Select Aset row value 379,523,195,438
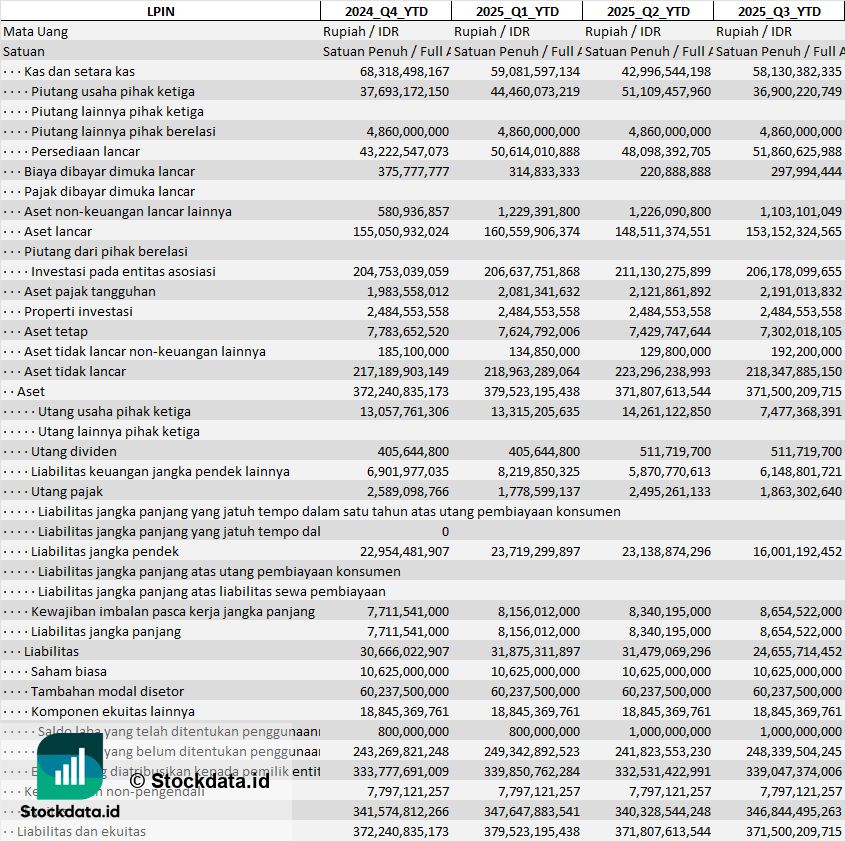845x841 pixels. (532, 391)
